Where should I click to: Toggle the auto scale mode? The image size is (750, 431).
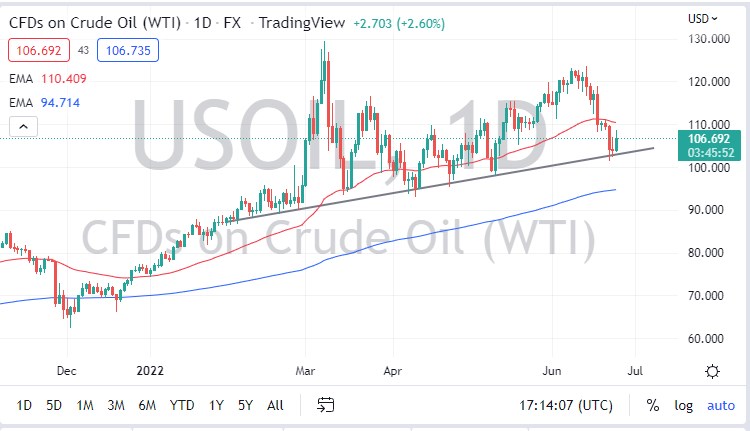coord(720,405)
